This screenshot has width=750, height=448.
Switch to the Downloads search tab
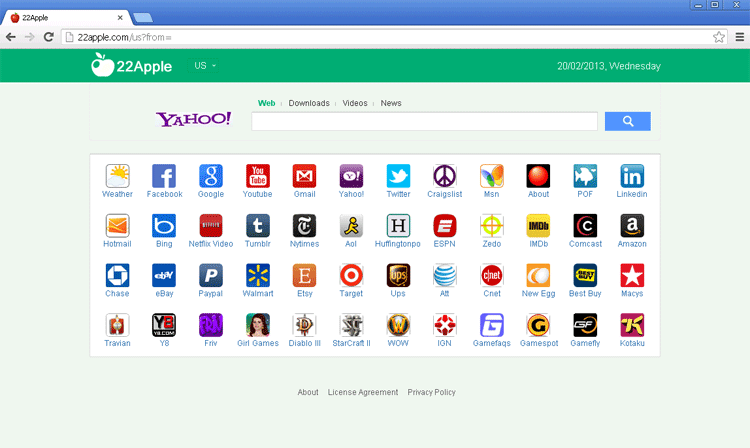(309, 103)
